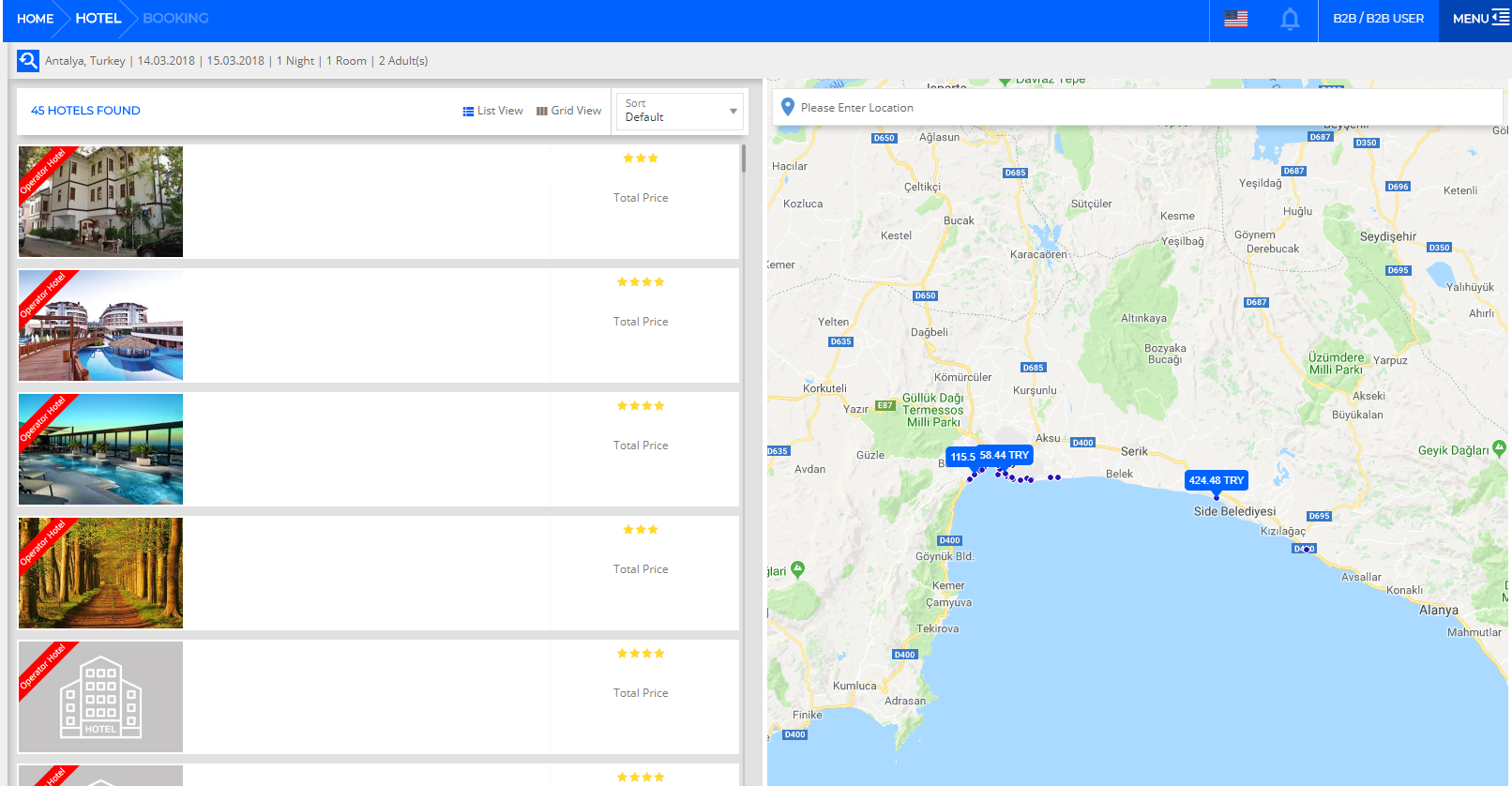
Task: Click the BOOKING breadcrumb step
Action: [x=175, y=19]
